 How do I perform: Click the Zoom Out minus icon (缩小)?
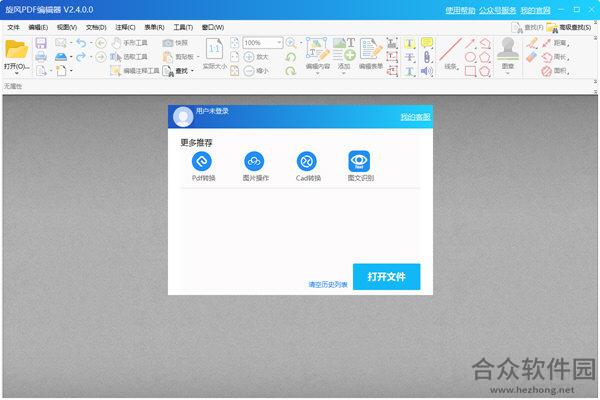(x=249, y=71)
